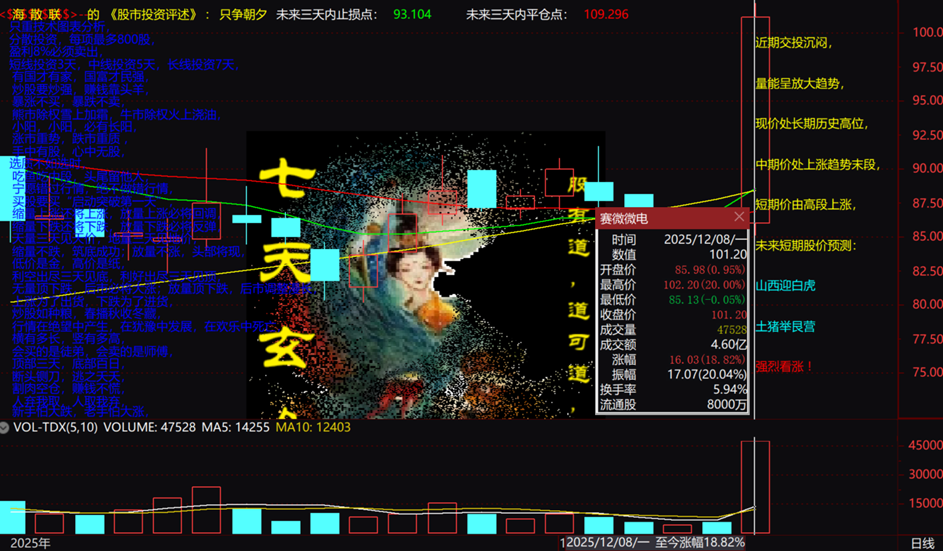
Task: Click the blue 小阳，小阳，必有长阳 line
Action: 73,127
